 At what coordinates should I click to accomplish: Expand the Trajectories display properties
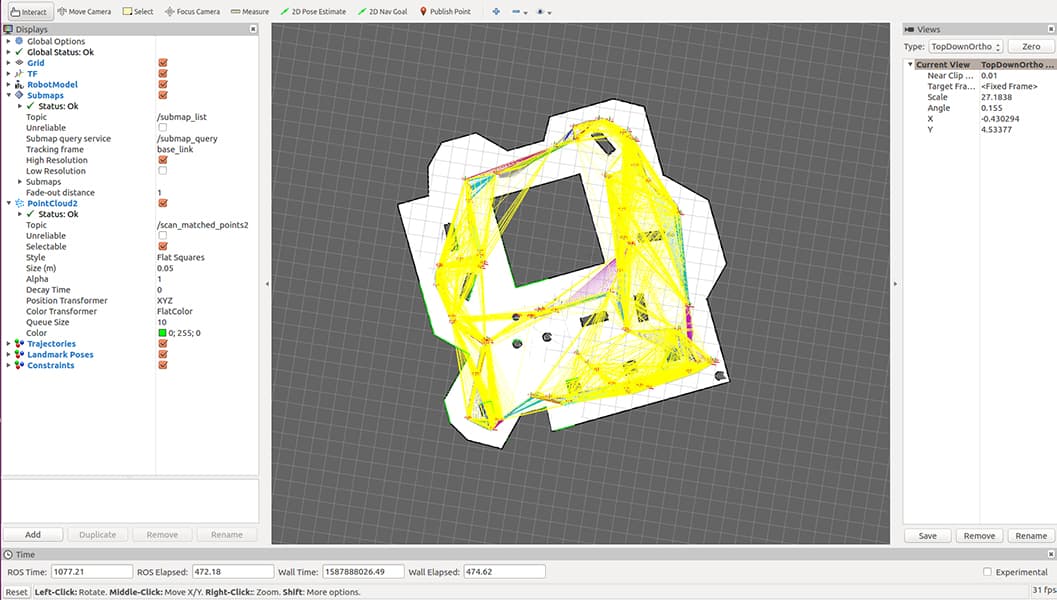tap(9, 343)
